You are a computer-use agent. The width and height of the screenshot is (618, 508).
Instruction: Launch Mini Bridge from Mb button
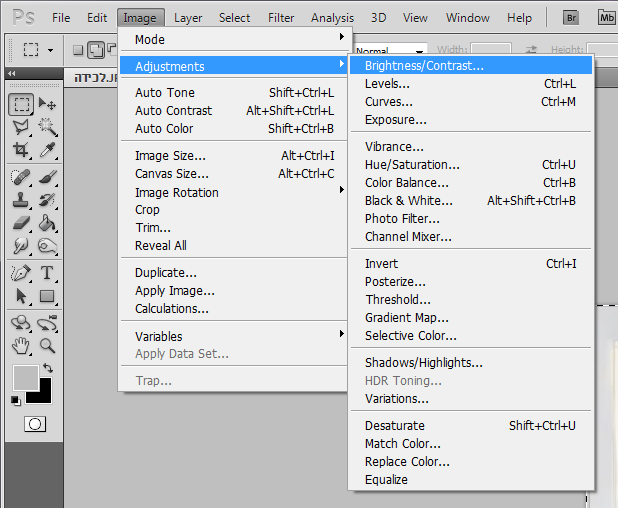[607, 18]
